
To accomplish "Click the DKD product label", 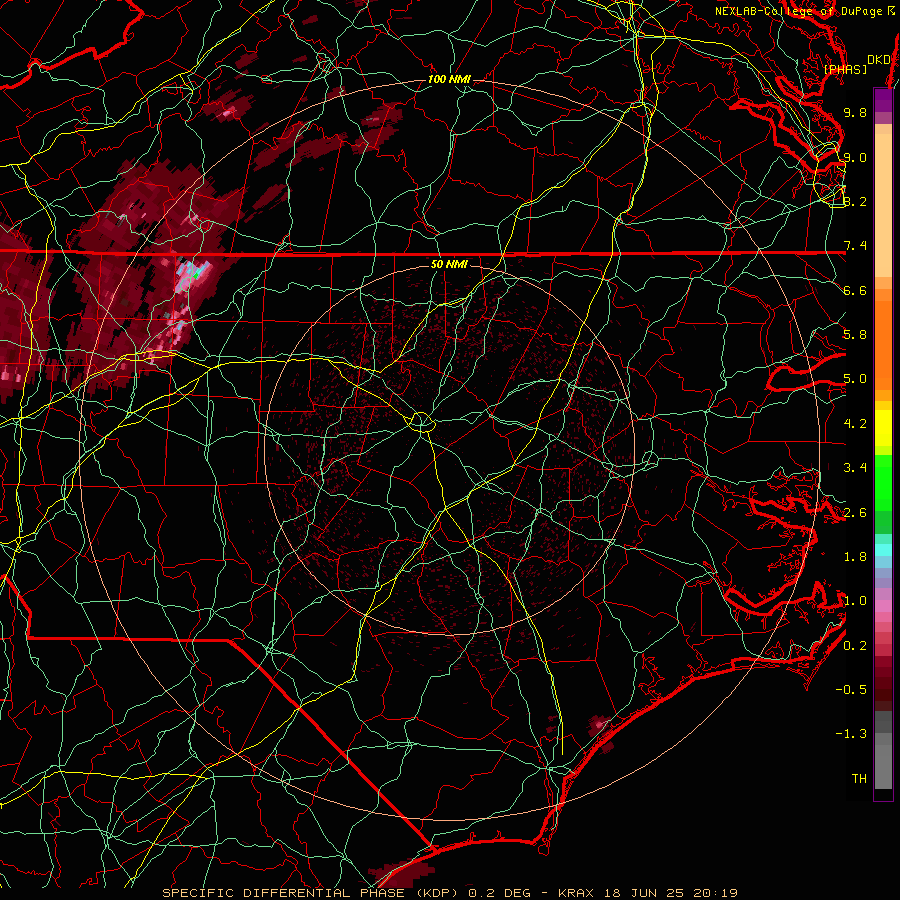I will (878, 60).
